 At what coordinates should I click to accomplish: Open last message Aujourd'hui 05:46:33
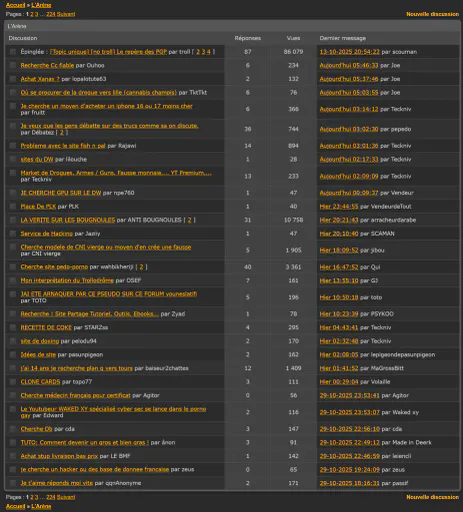[349, 65]
